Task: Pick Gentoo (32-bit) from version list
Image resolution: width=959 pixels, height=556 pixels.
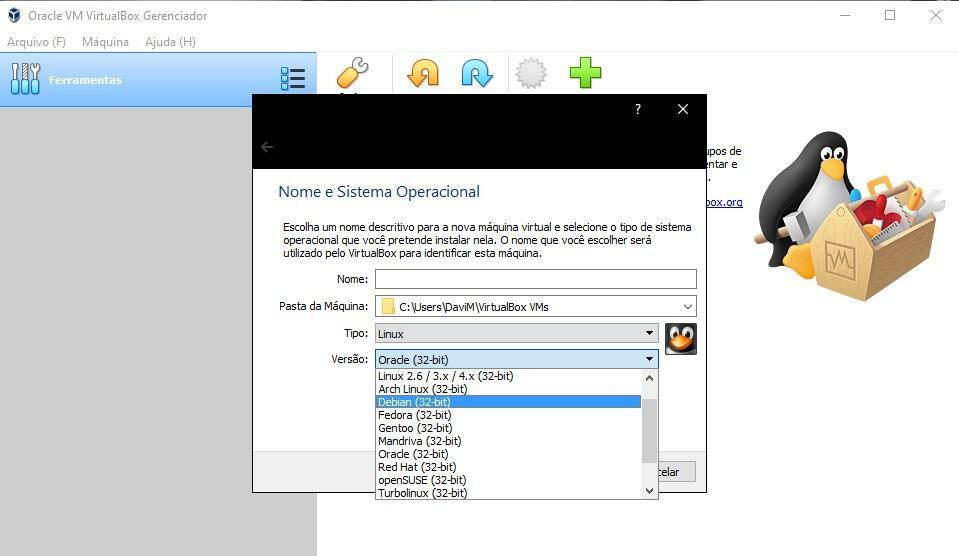Action: coord(508,428)
